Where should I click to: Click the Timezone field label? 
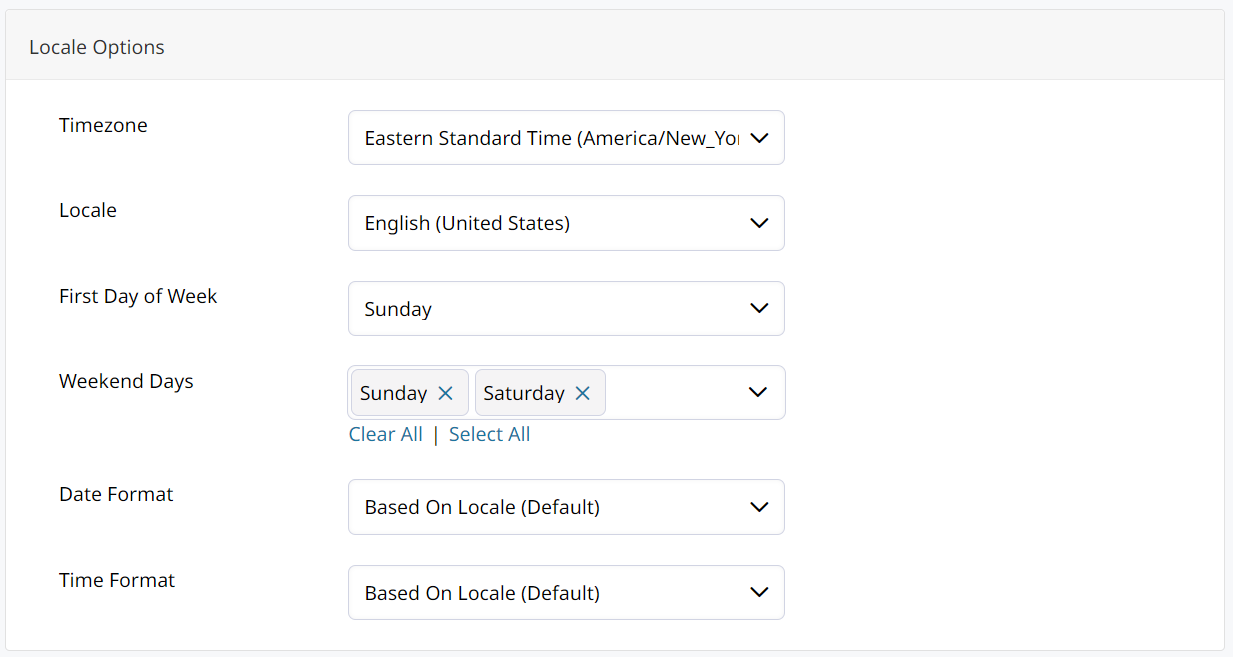(x=103, y=125)
